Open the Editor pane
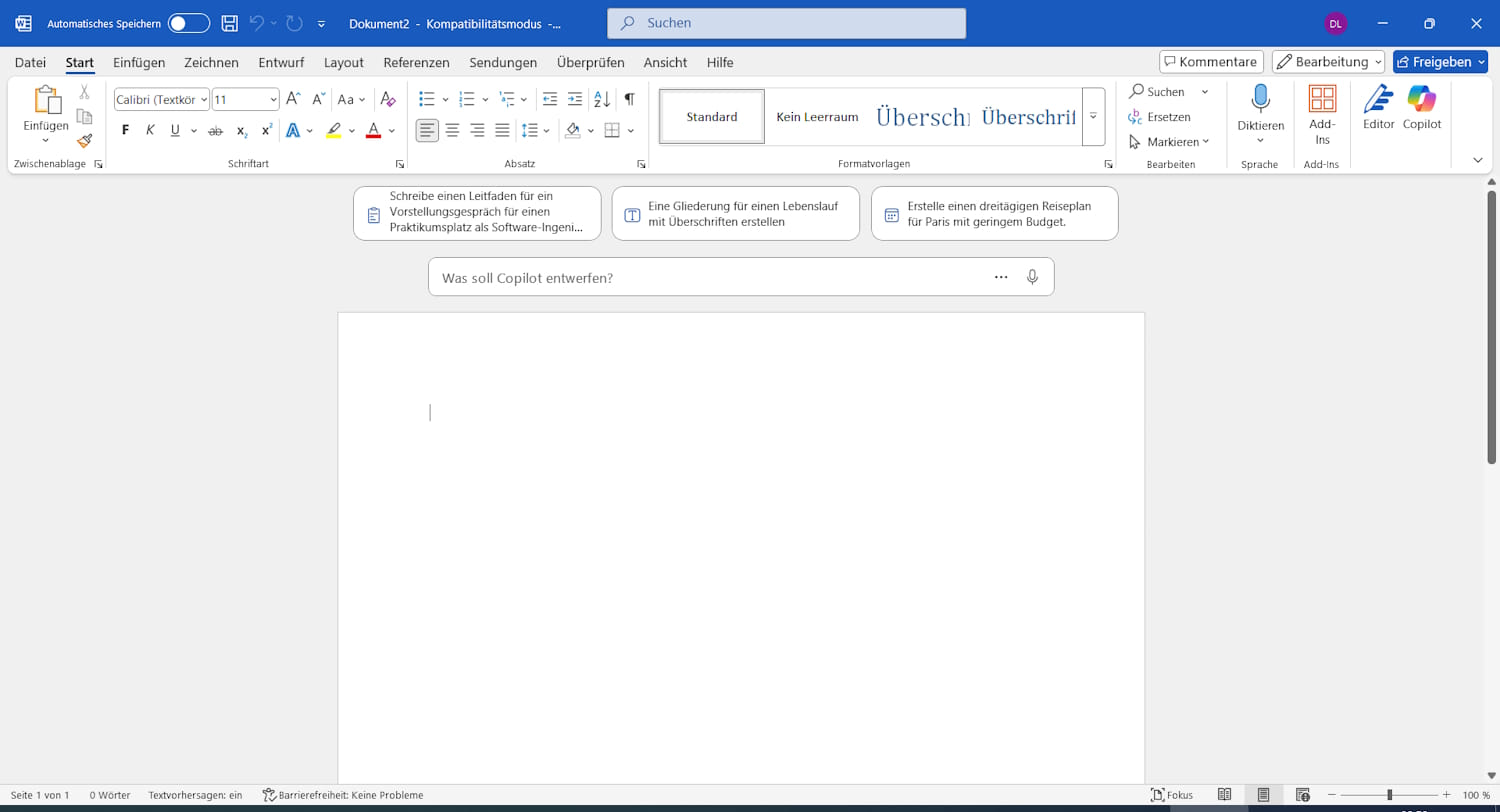 [1377, 110]
